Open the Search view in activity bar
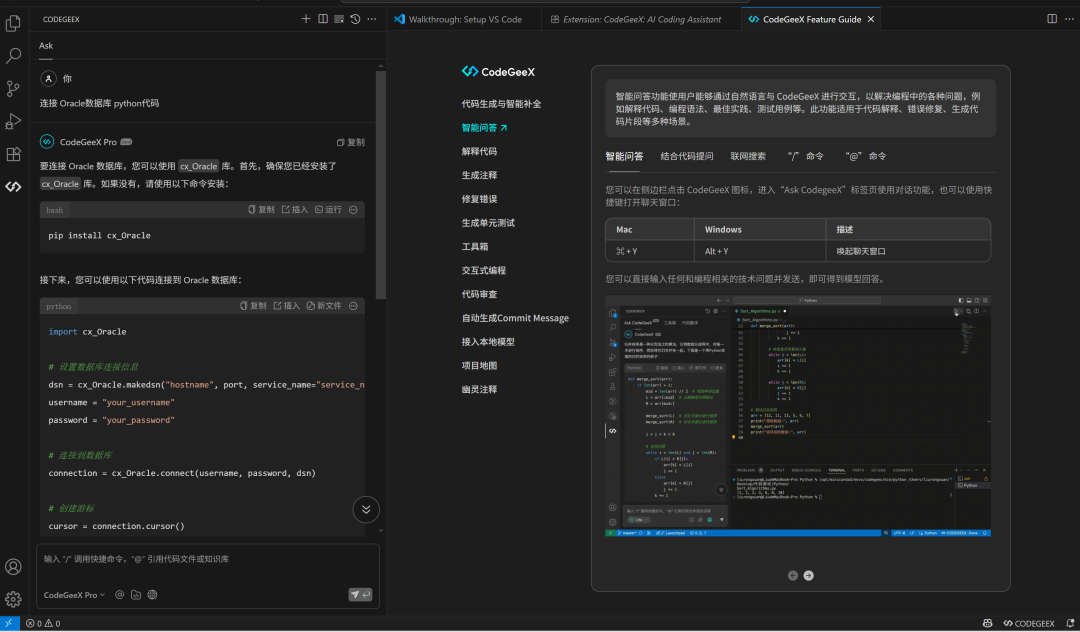The image size is (1080, 632). (x=13, y=56)
